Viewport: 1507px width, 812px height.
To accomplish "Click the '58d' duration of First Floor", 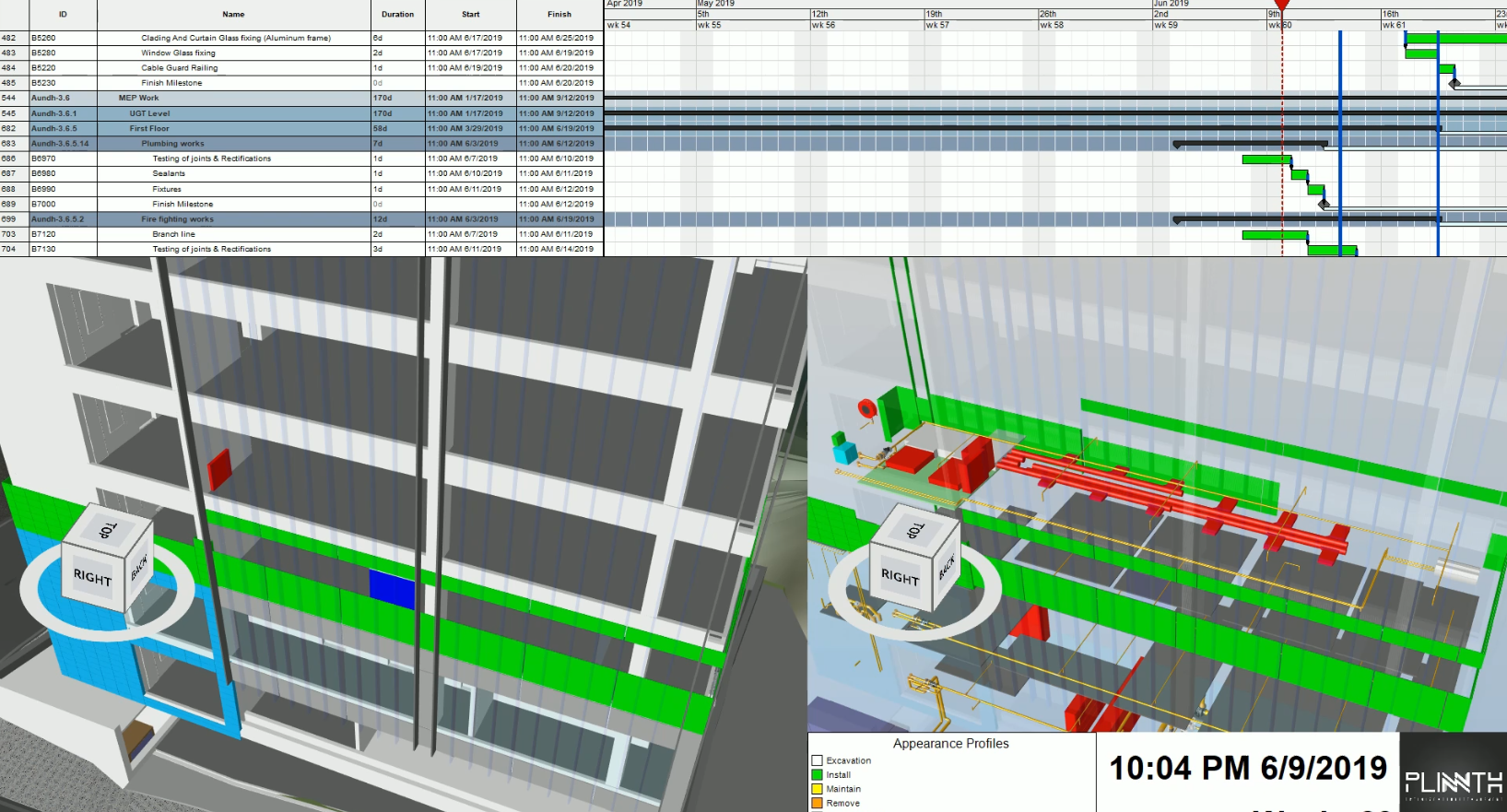I will click(380, 128).
